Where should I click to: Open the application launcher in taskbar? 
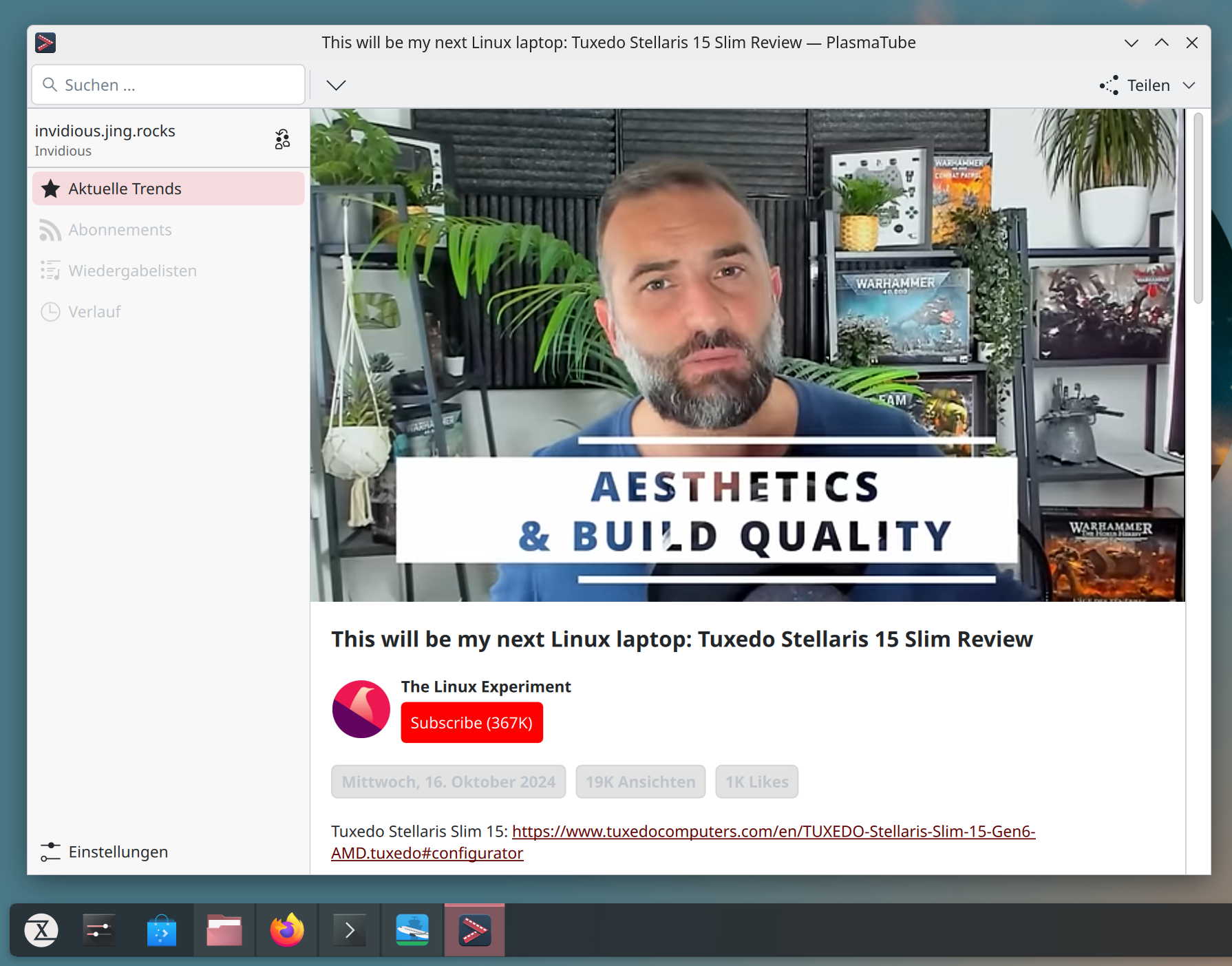(x=41, y=930)
